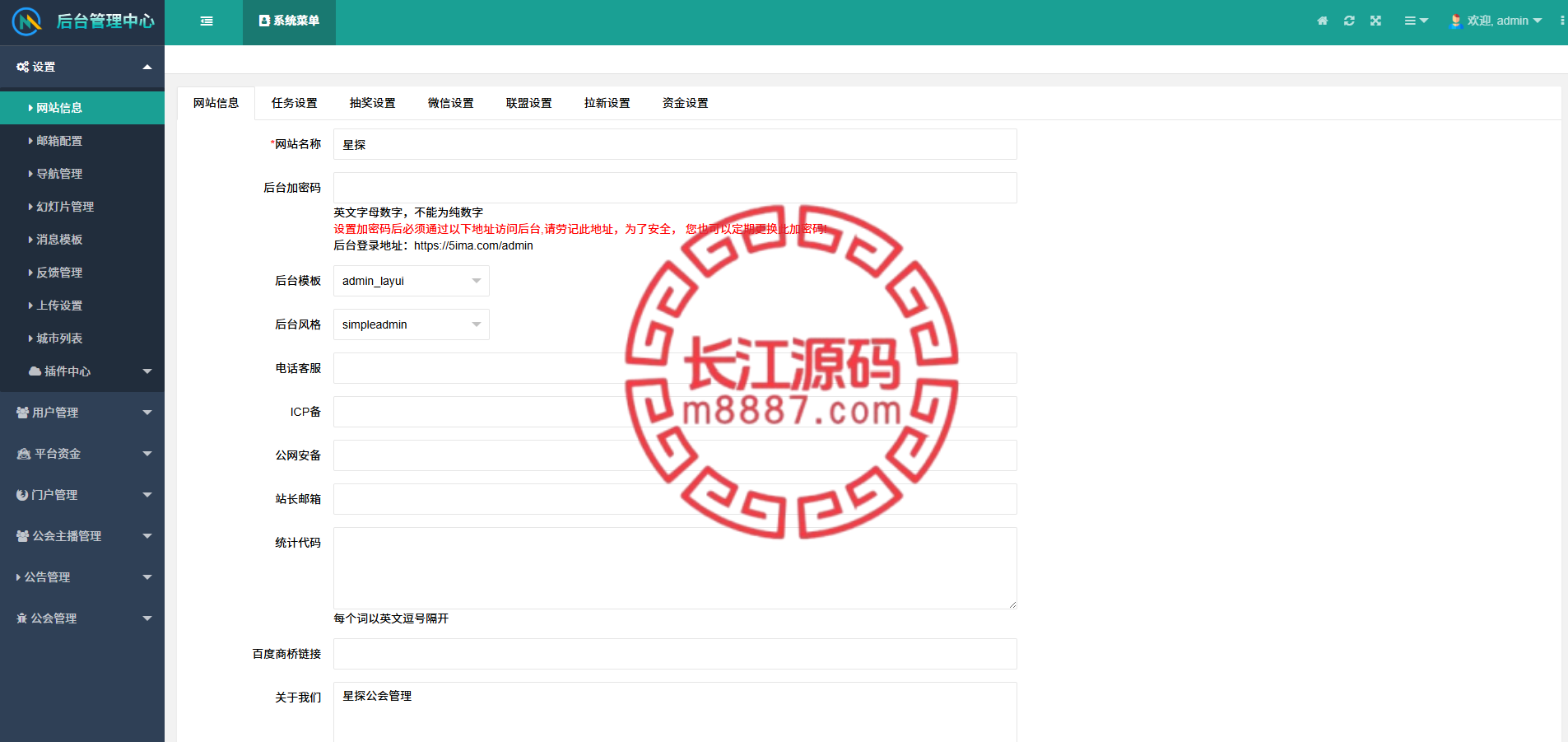This screenshot has width=1568, height=742.
Task: Click the 每个词以英文逗号隔开 hint text
Action: click(x=391, y=618)
